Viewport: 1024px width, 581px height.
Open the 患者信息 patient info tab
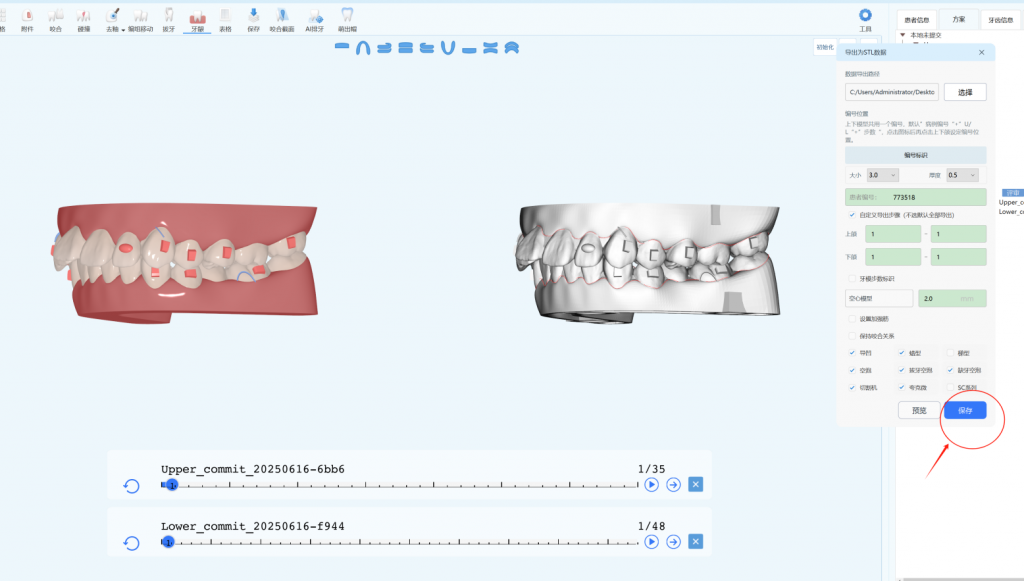tap(916, 20)
